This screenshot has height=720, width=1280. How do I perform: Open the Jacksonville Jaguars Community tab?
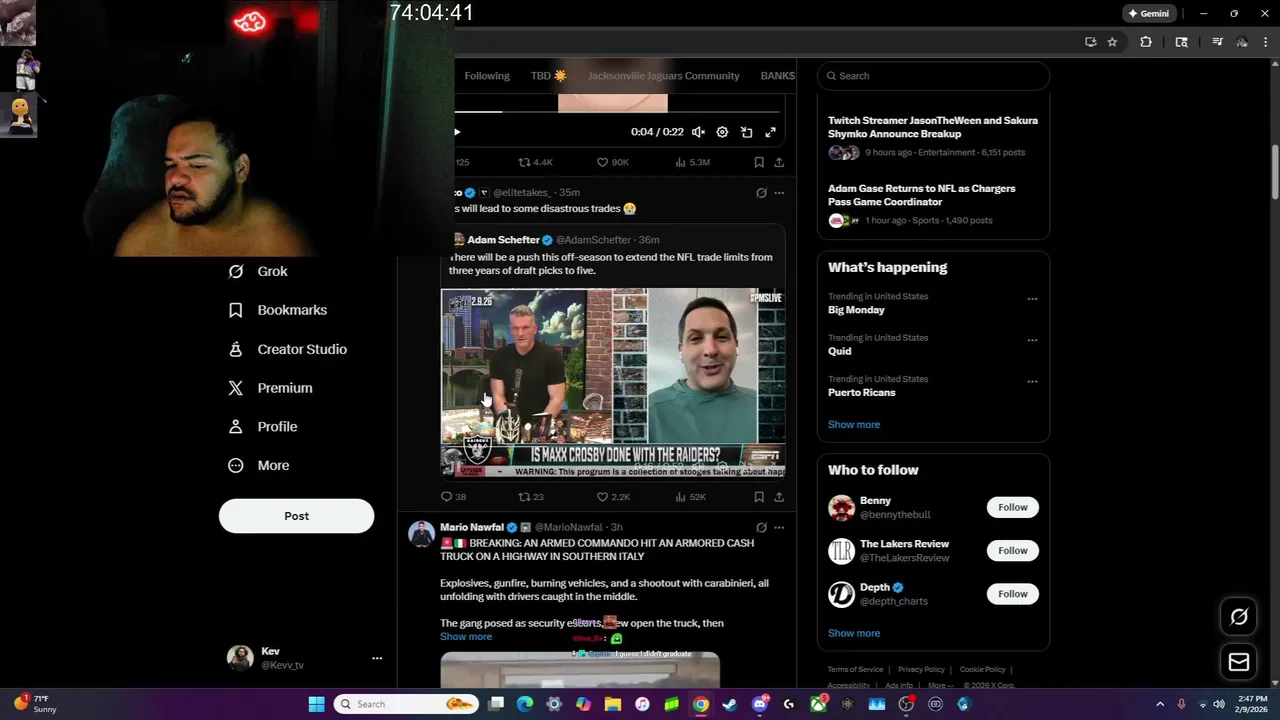(664, 76)
